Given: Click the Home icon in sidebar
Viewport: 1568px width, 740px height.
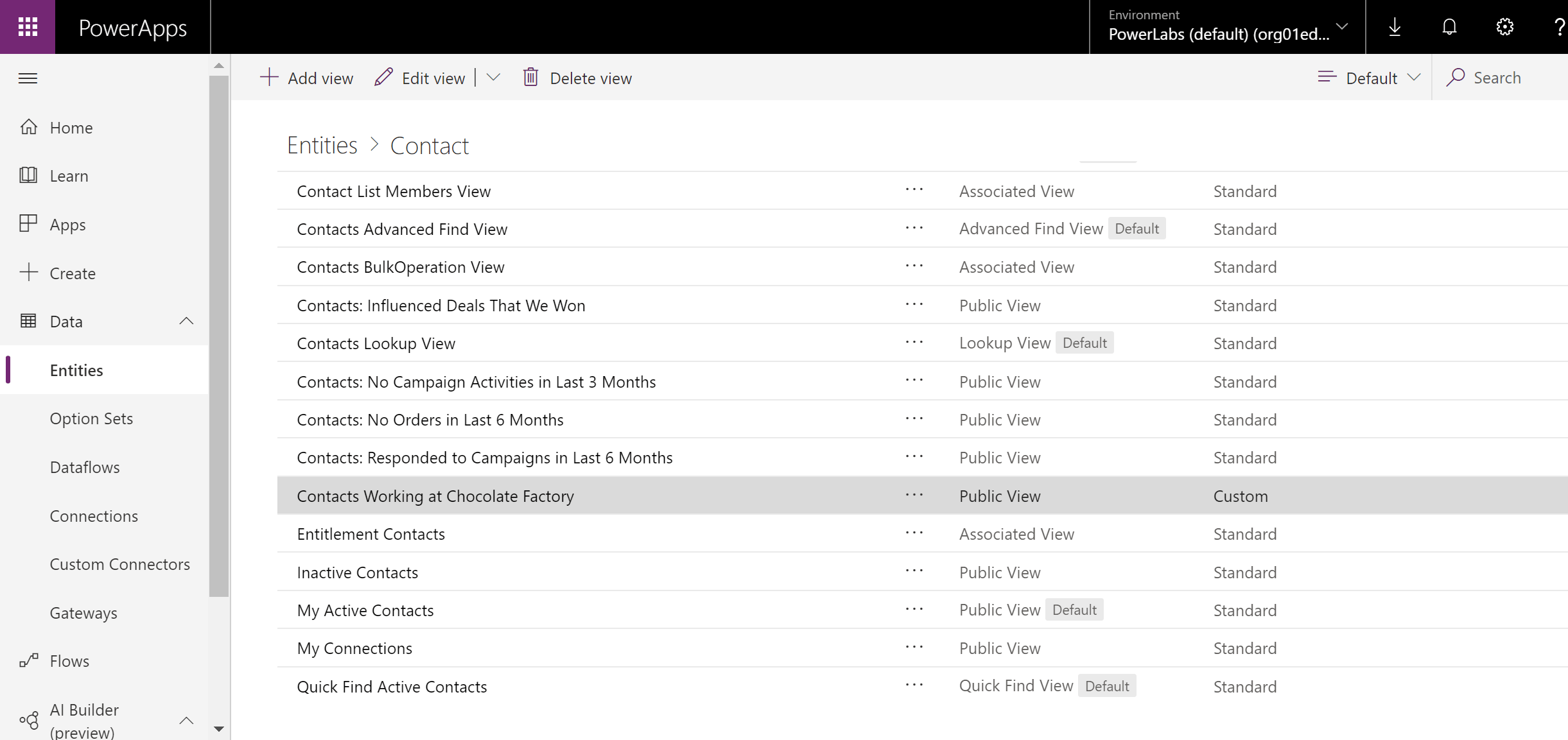Looking at the screenshot, I should 28,127.
